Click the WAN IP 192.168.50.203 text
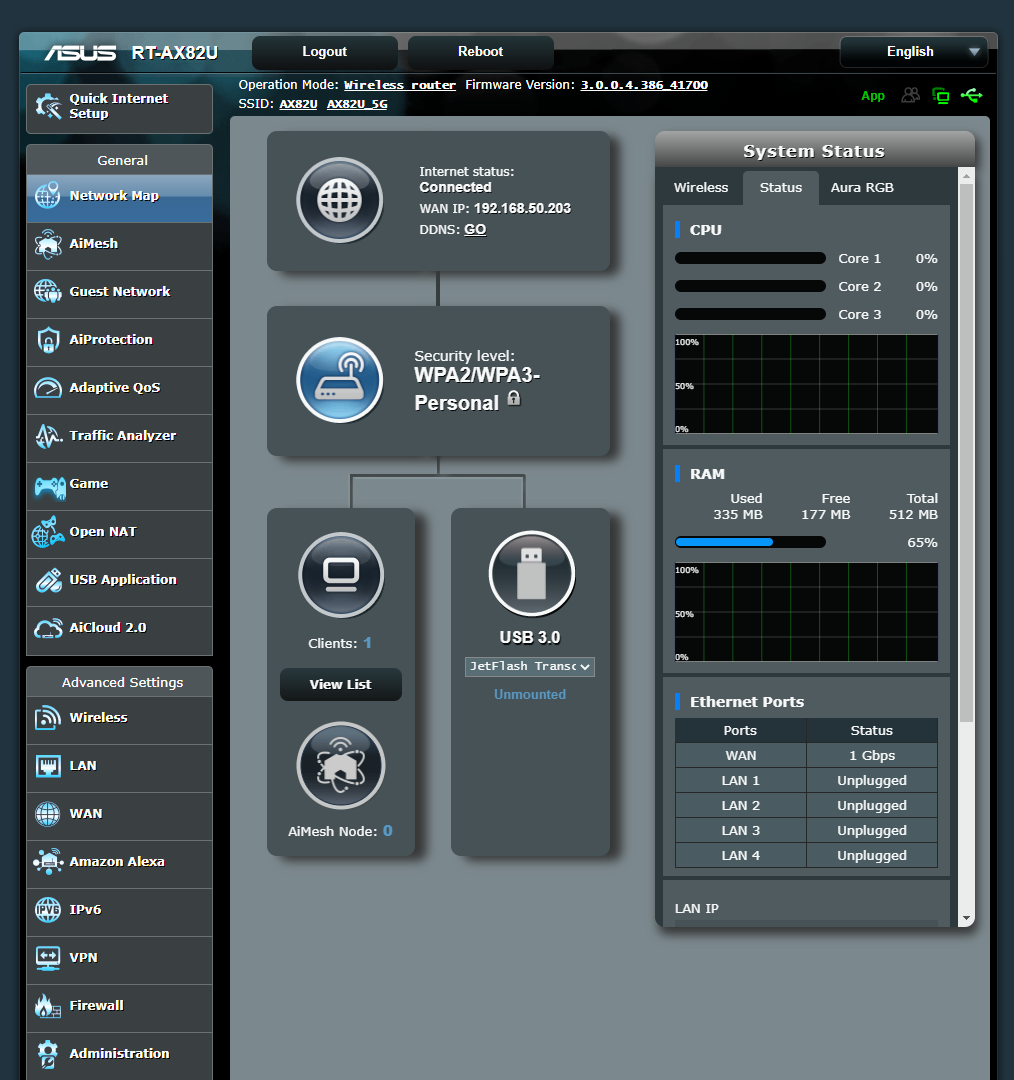1014x1080 pixels. [522, 208]
